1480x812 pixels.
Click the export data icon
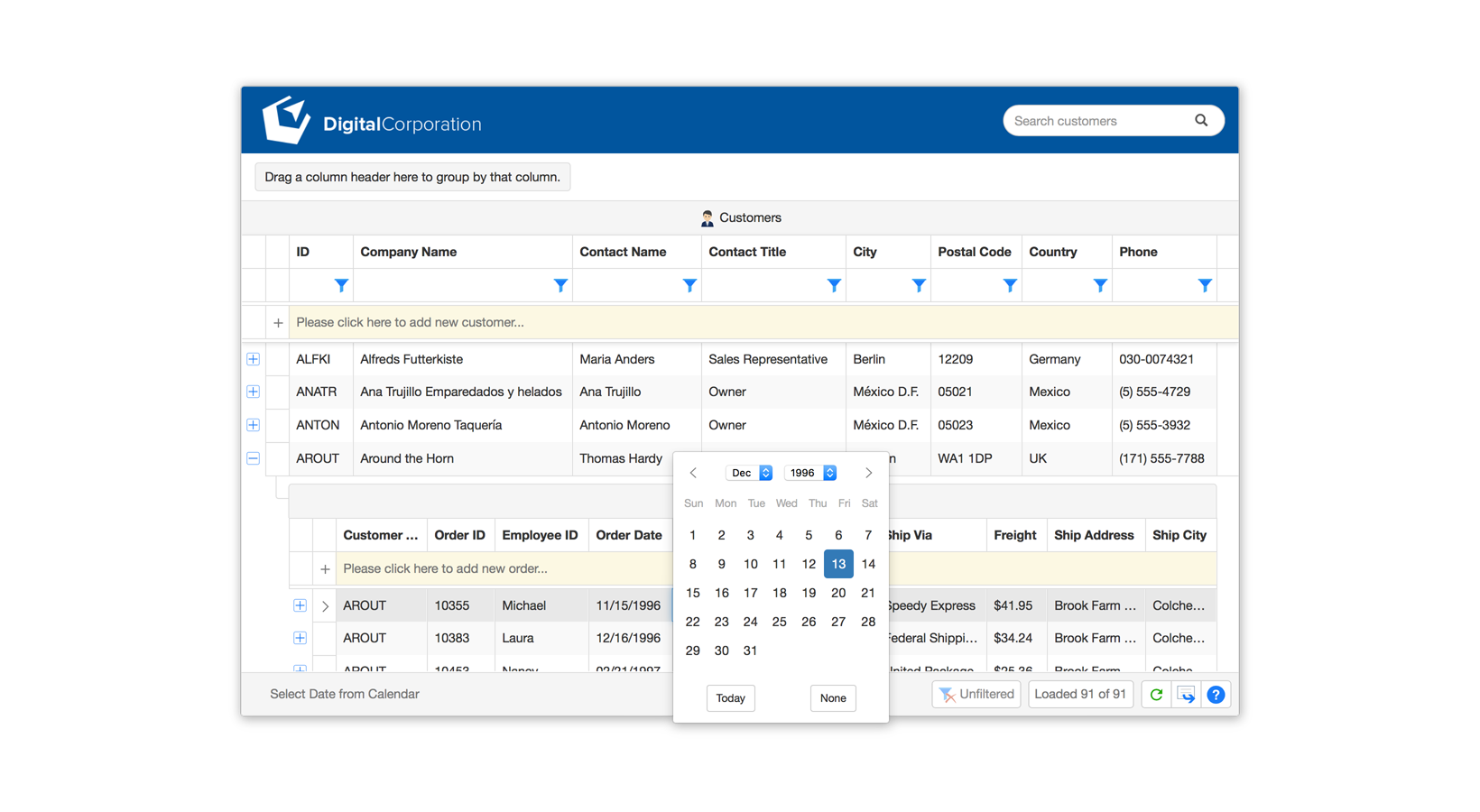point(1186,694)
